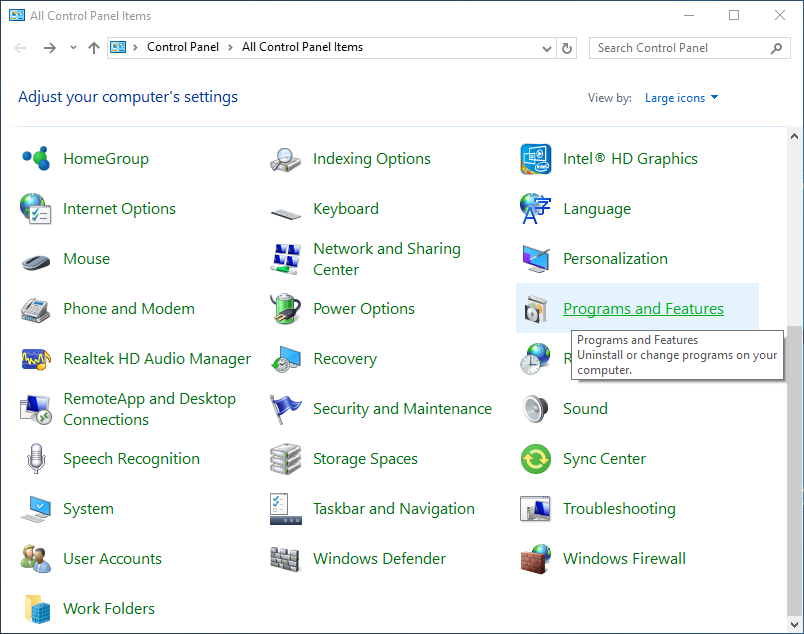Open Windows Defender link
The width and height of the screenshot is (804, 634).
click(379, 559)
